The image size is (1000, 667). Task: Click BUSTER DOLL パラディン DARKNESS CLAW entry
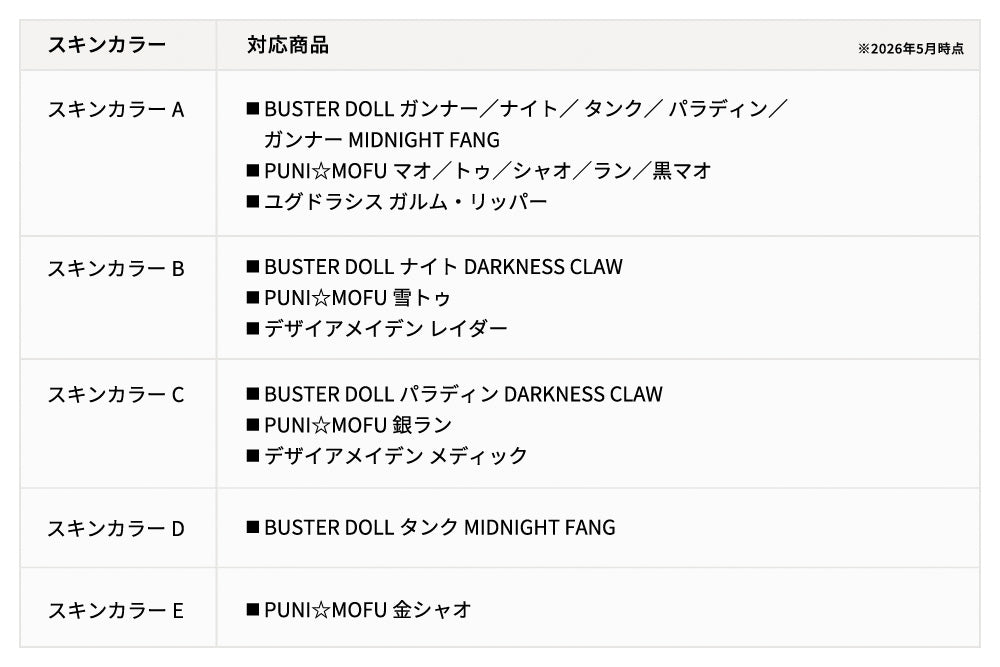tap(455, 394)
